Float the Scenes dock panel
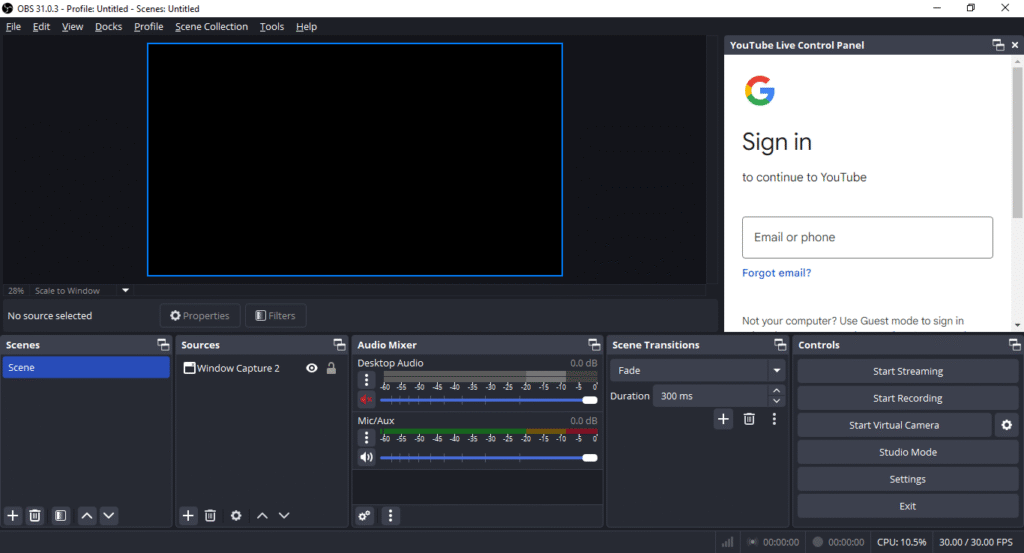 point(163,345)
